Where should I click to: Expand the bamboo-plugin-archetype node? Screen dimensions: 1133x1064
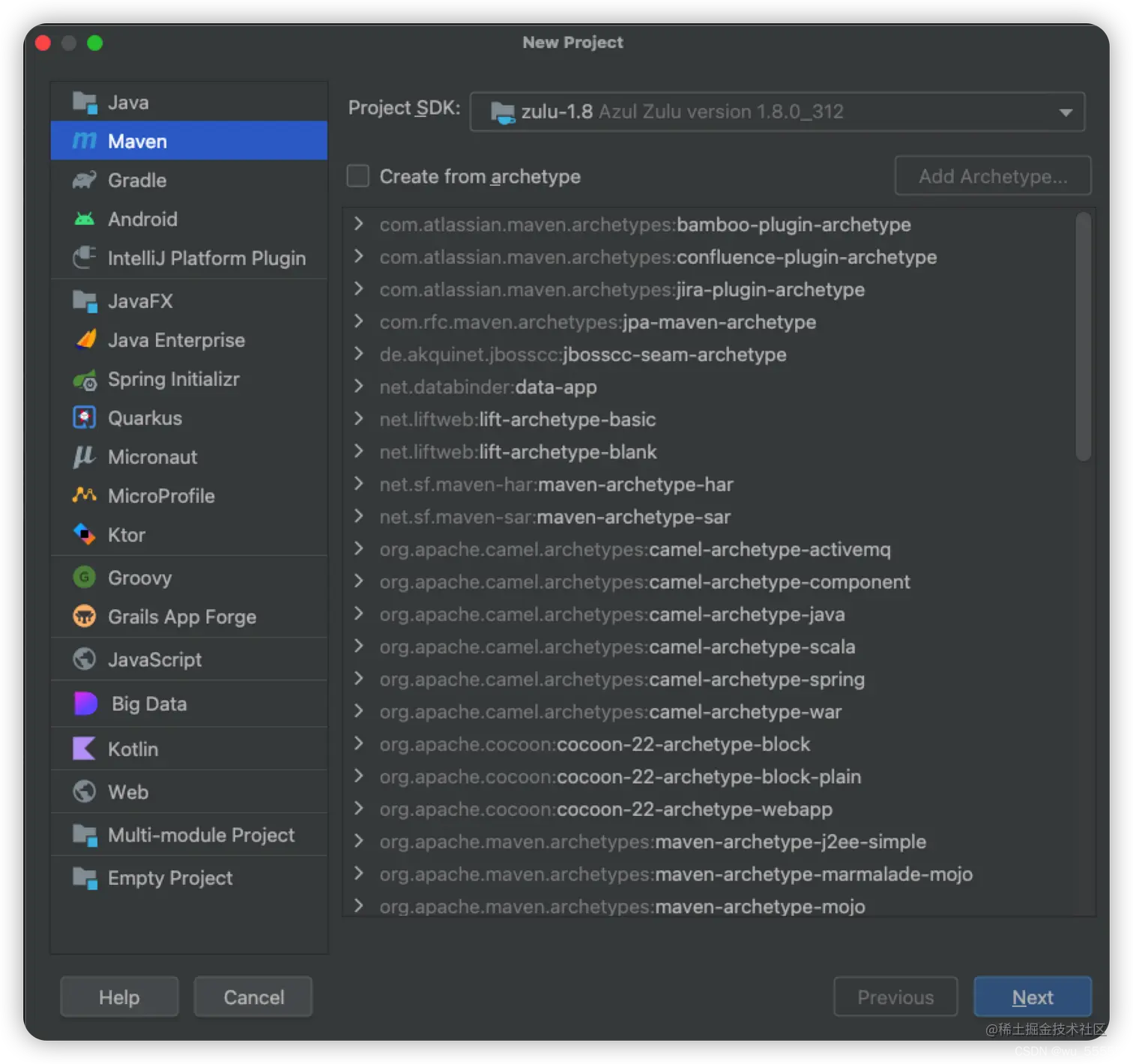pos(359,224)
